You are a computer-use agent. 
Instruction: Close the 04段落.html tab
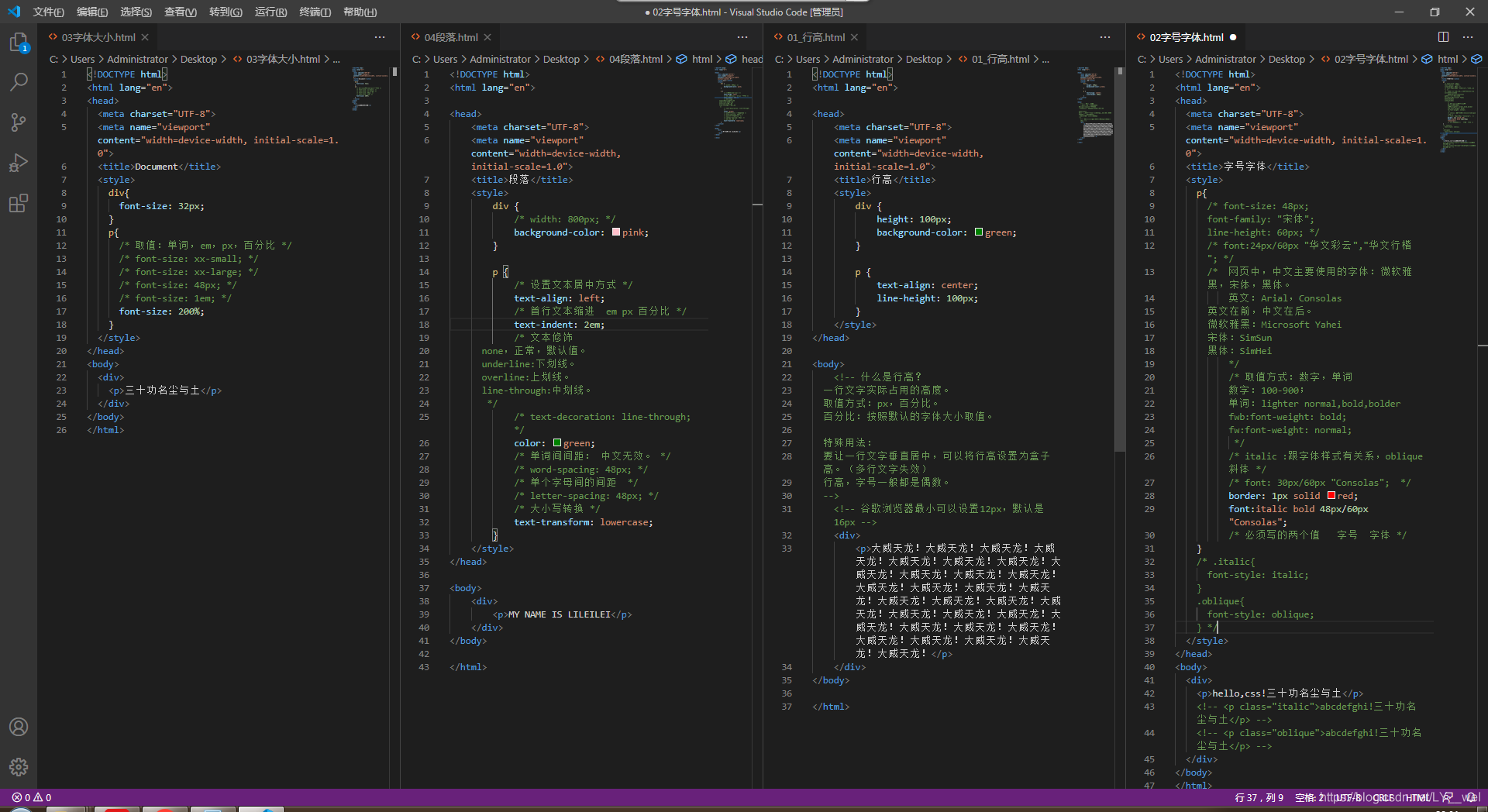(487, 37)
